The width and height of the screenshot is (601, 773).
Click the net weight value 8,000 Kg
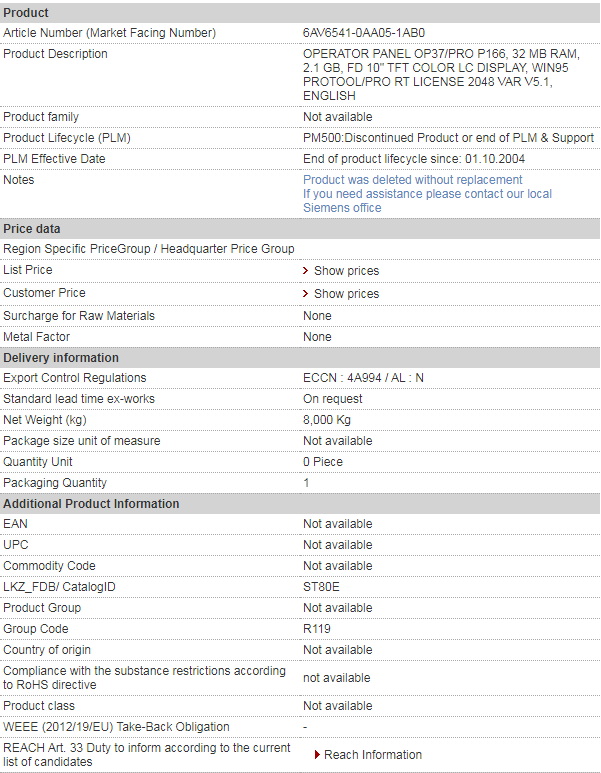[x=327, y=420]
